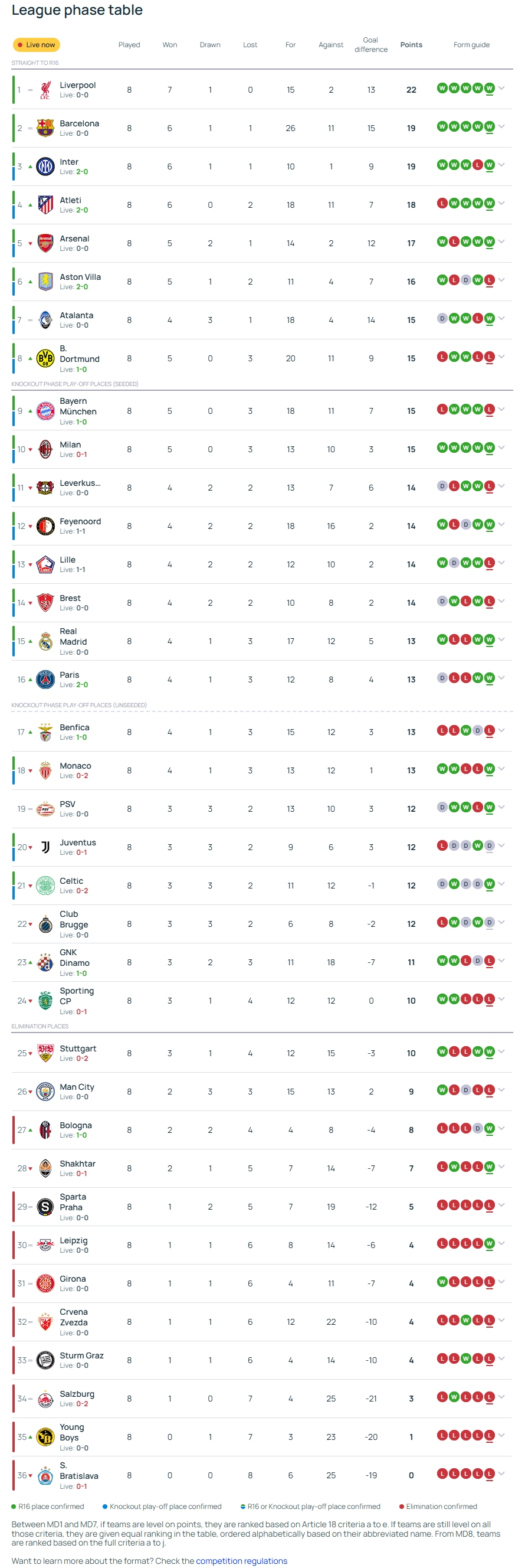Select the Juventus logo icon
525x1568 pixels.
click(45, 847)
